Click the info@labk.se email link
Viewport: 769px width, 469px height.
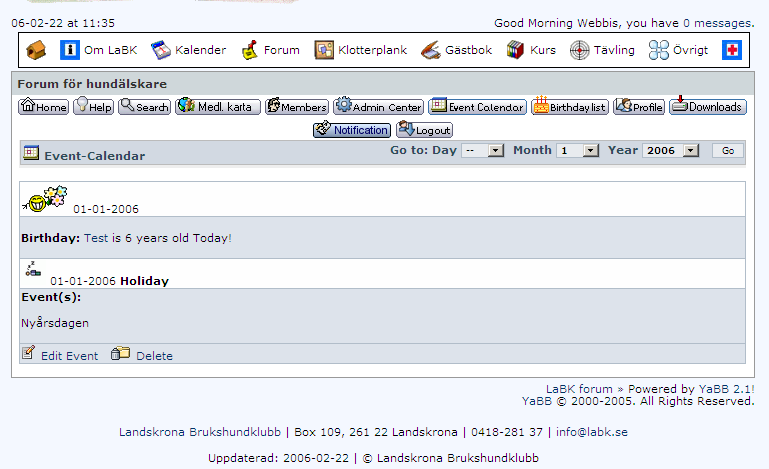click(x=591, y=432)
